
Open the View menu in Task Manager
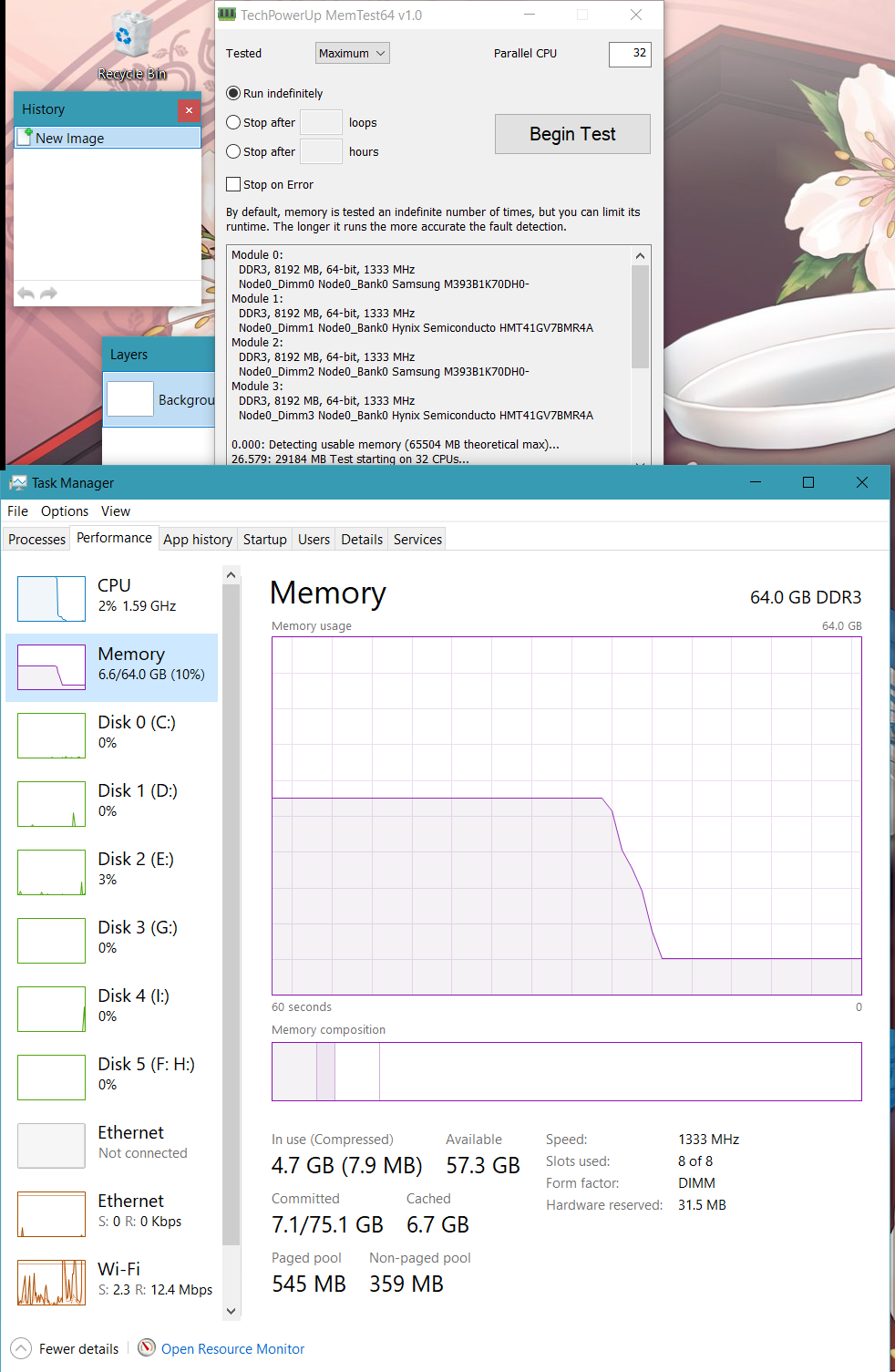(116, 511)
